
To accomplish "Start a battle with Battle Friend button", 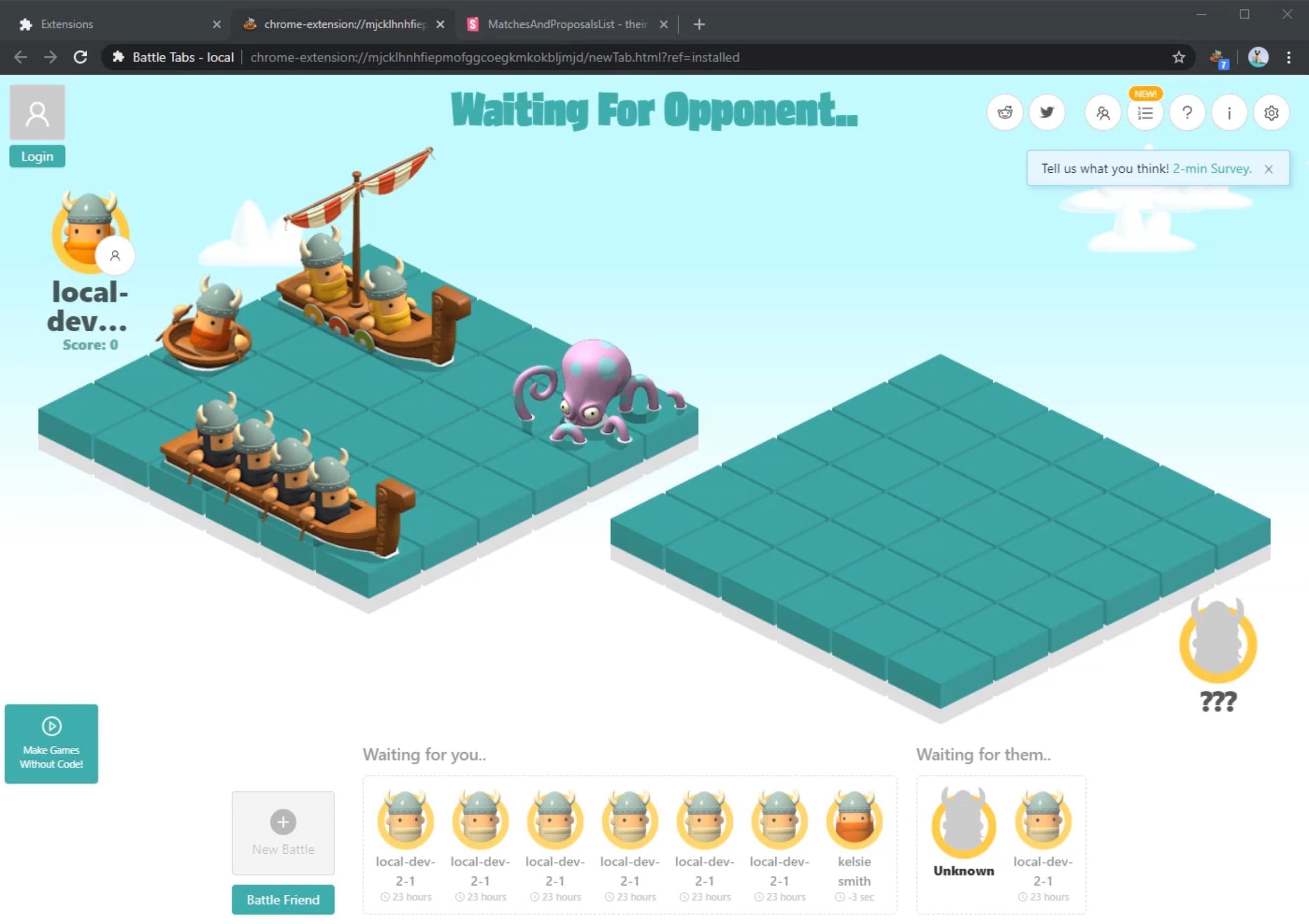I will 283,900.
